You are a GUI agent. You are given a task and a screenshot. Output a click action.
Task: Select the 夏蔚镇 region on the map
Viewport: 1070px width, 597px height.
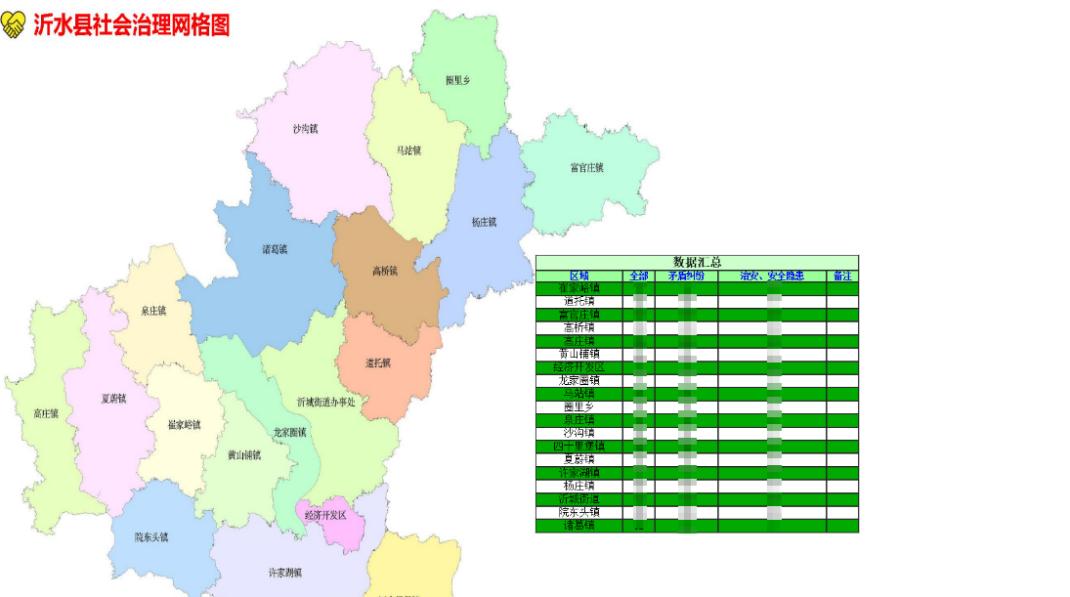(113, 399)
